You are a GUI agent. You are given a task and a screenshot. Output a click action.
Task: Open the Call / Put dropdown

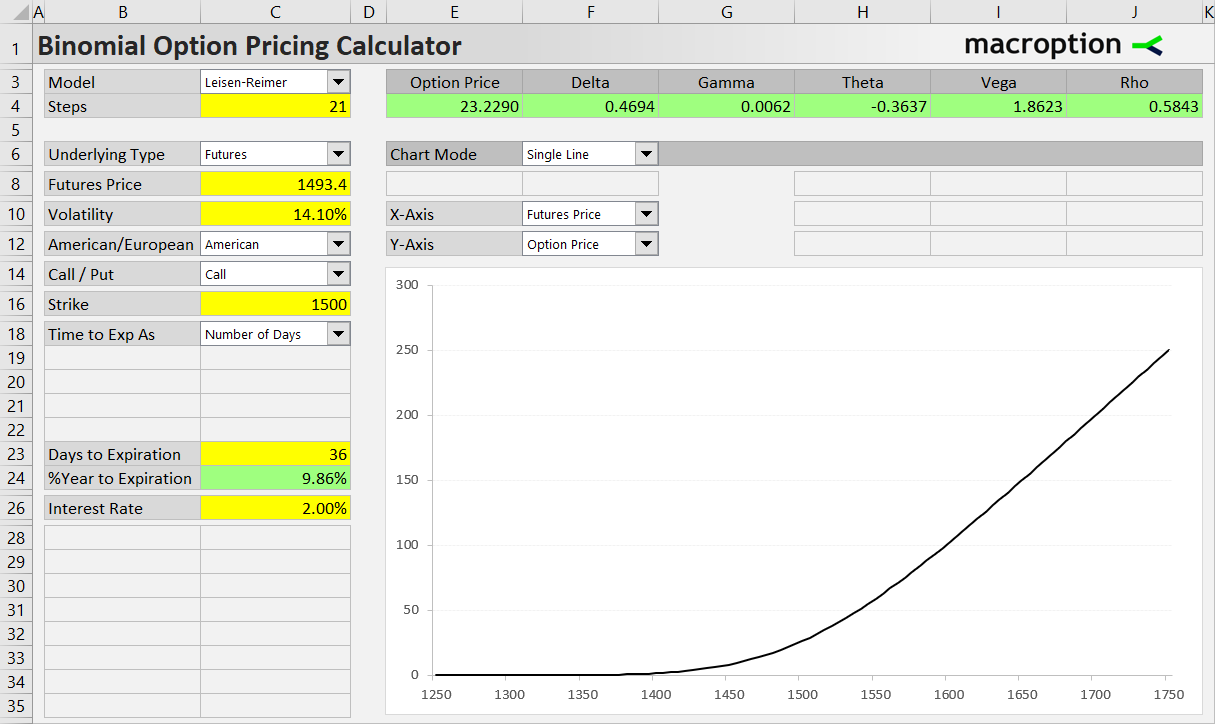(x=339, y=274)
